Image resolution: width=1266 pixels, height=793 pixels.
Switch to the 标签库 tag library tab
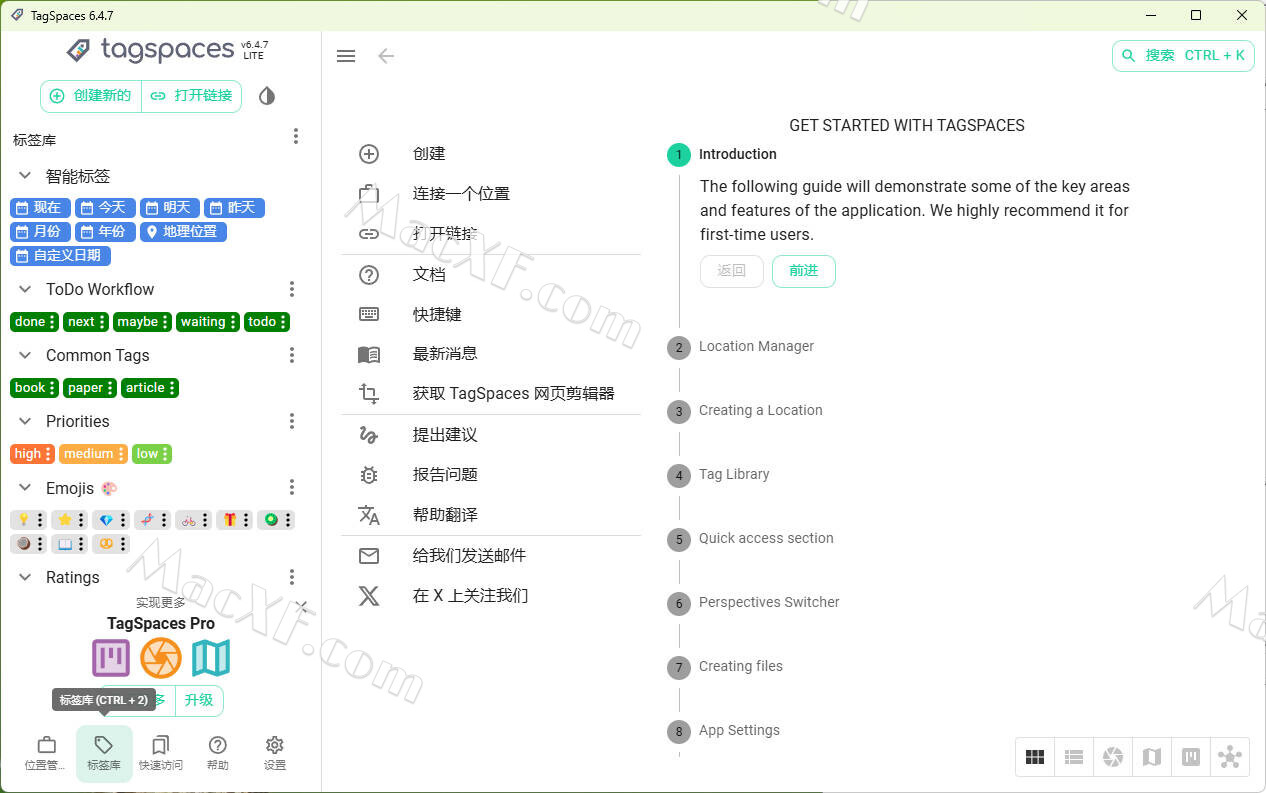point(104,754)
